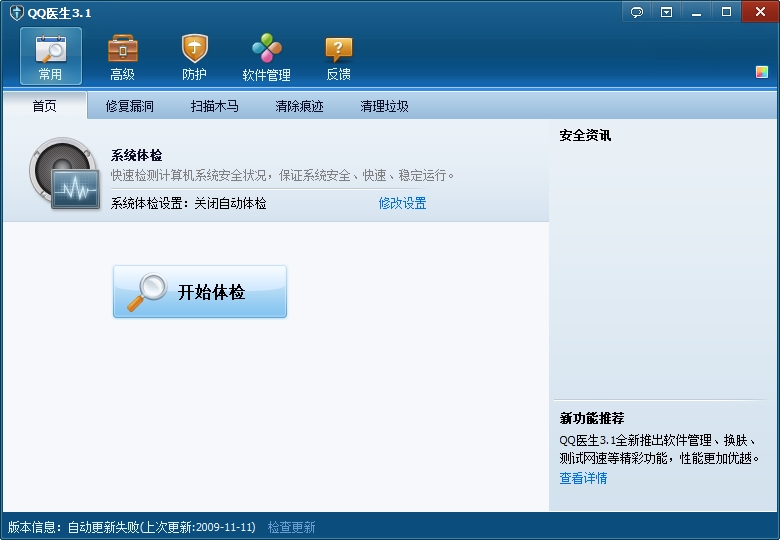Viewport: 780px width, 540px height.
Task: Open the 防护 (Protection) shield icon
Action: point(194,56)
